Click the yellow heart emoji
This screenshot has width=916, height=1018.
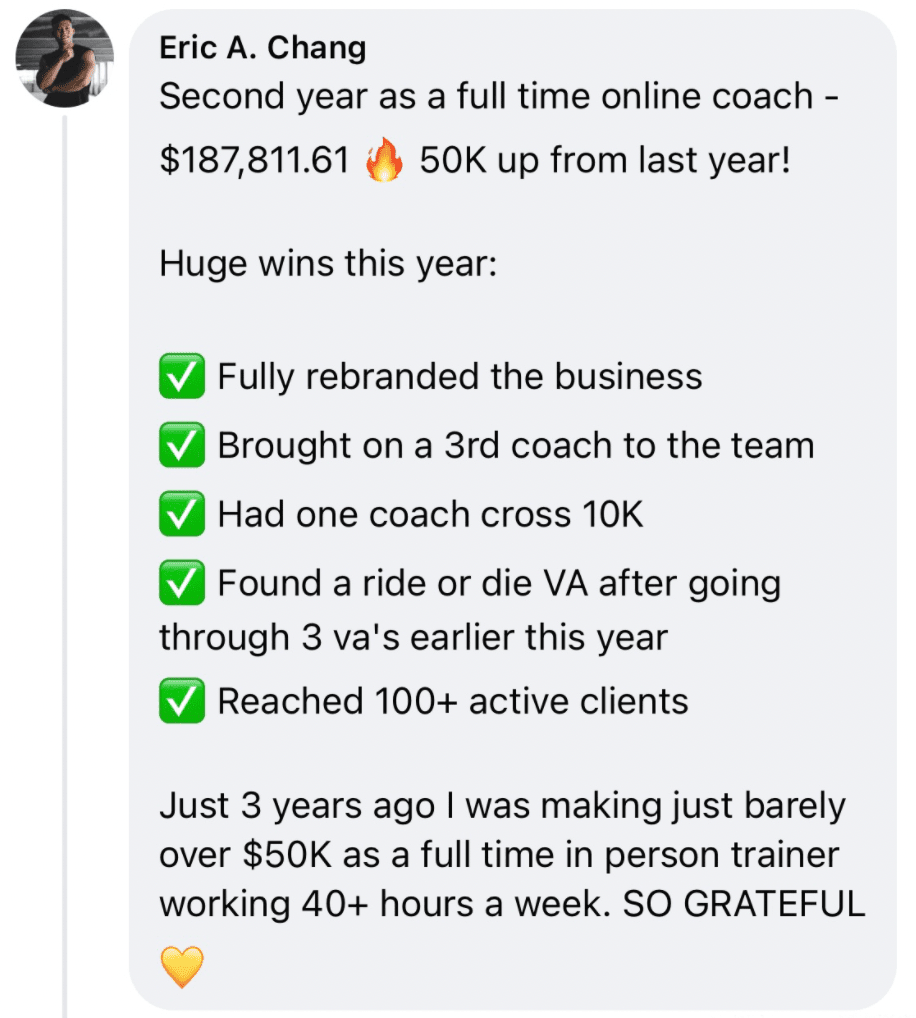tap(182, 967)
